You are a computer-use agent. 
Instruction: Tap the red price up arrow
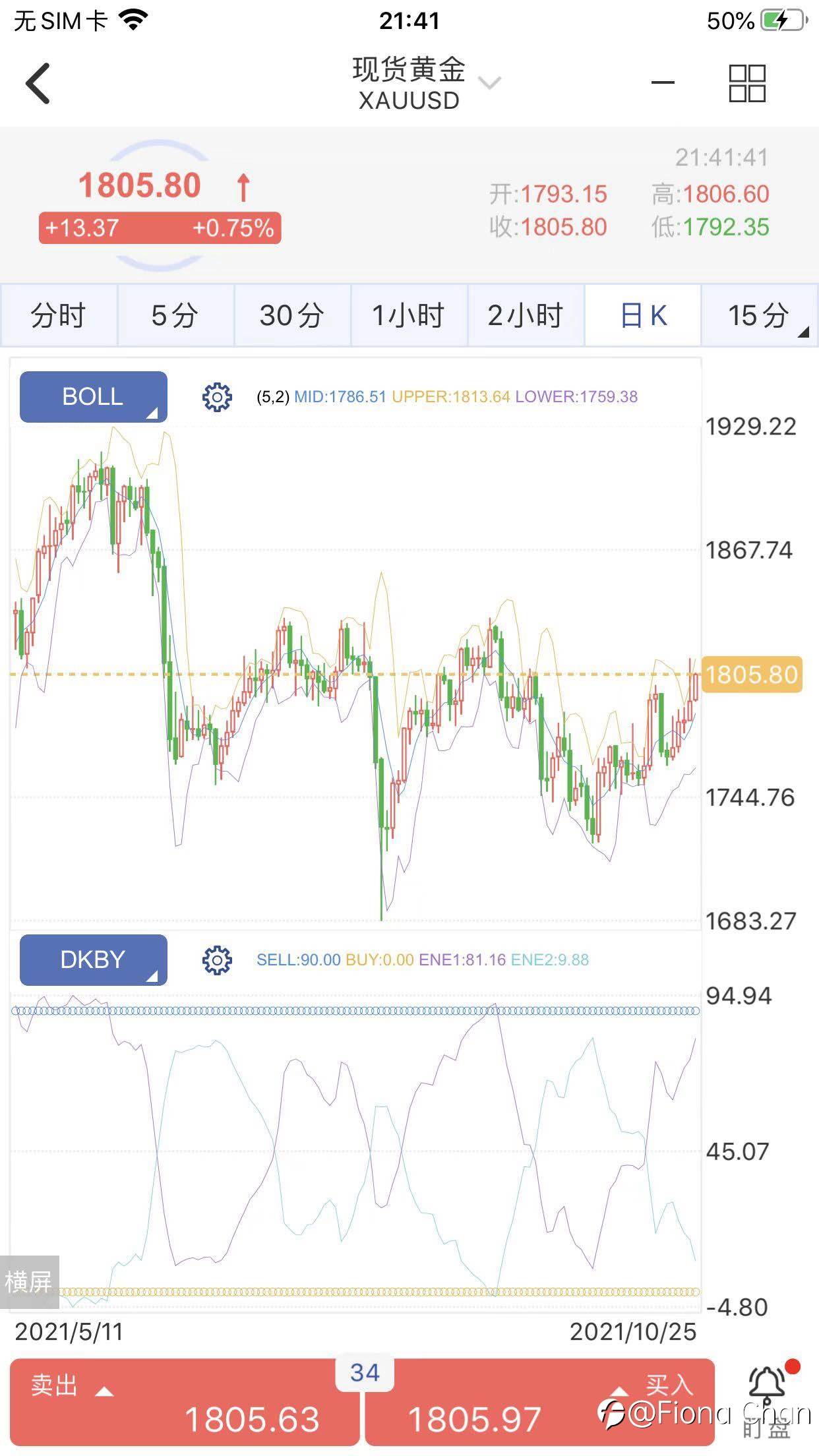(243, 187)
